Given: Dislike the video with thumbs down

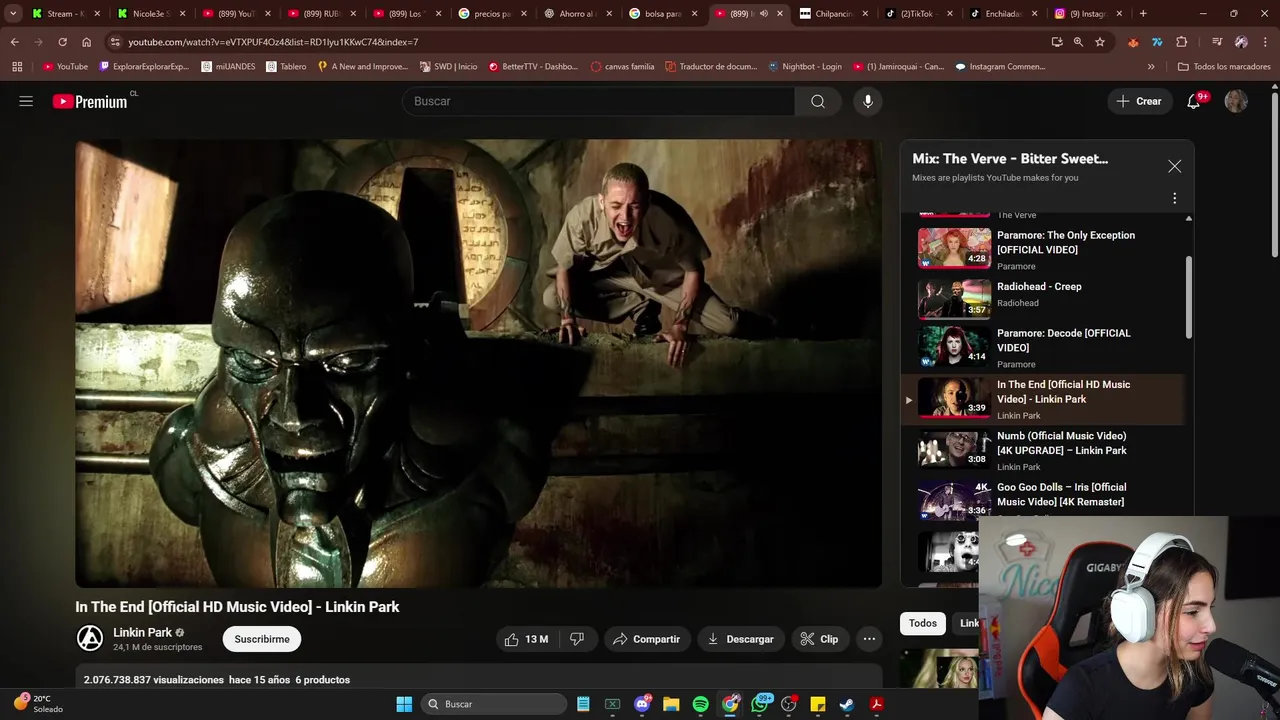Looking at the screenshot, I should click(x=577, y=639).
